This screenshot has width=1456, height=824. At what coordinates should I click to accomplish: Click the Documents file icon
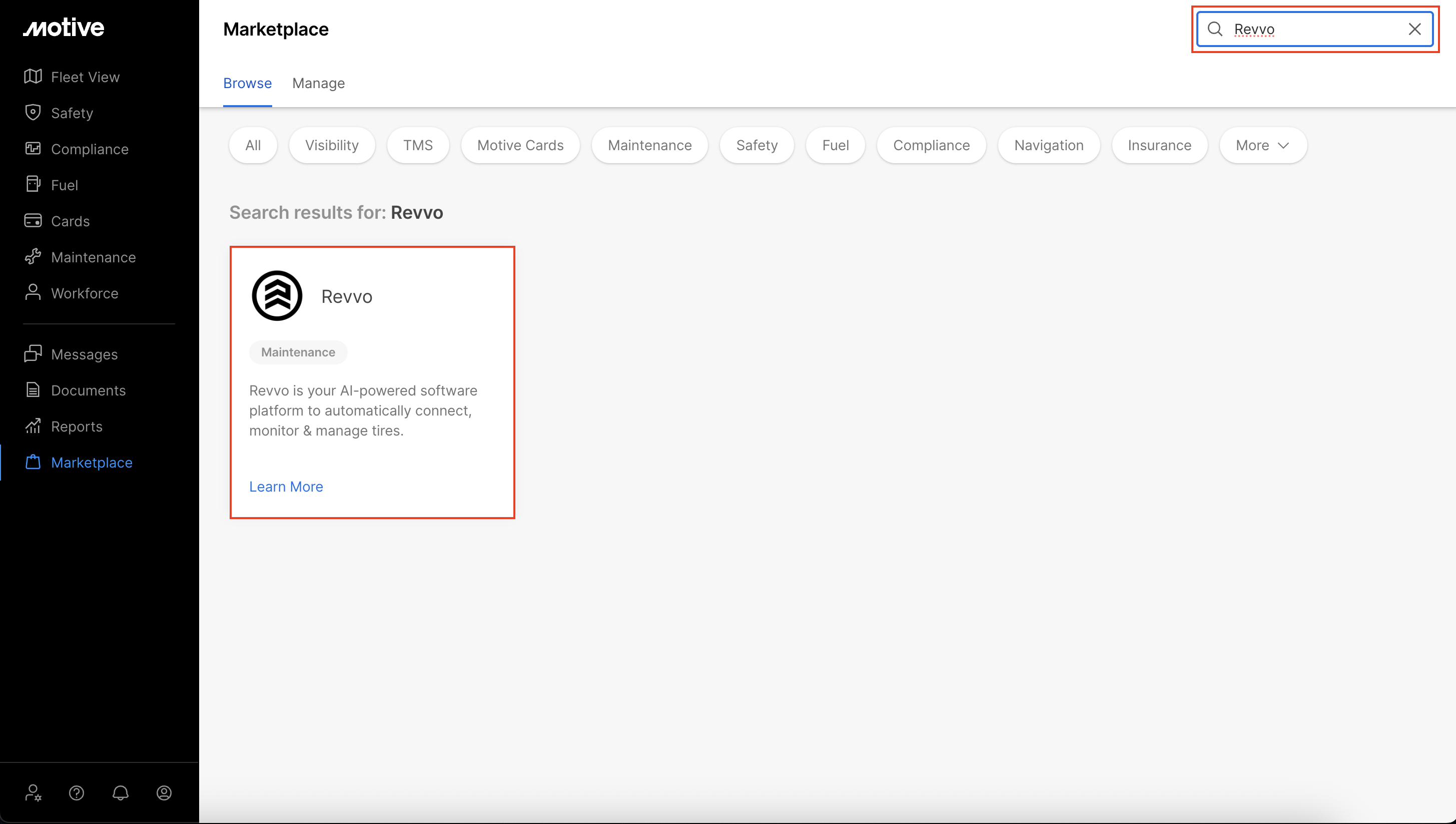(33, 390)
